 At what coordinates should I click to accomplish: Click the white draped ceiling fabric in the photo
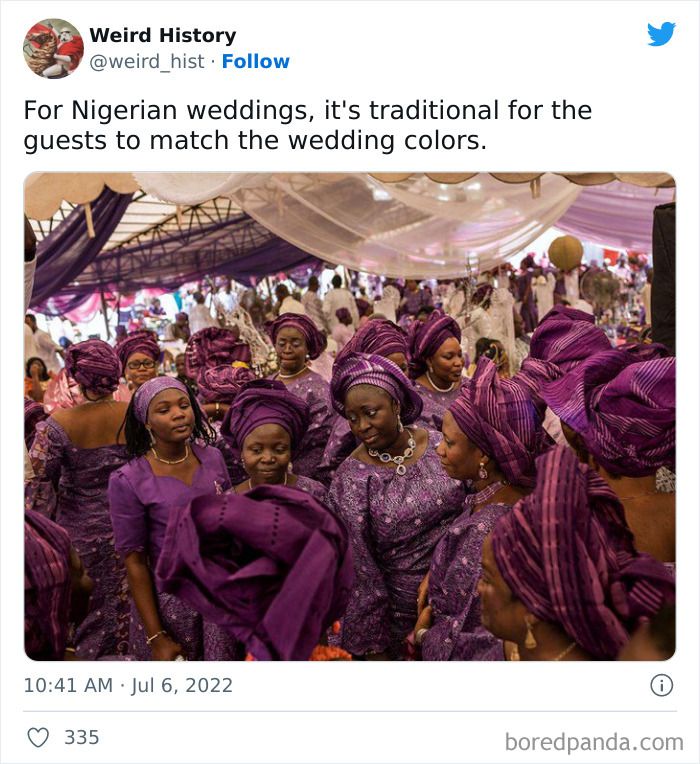400,215
